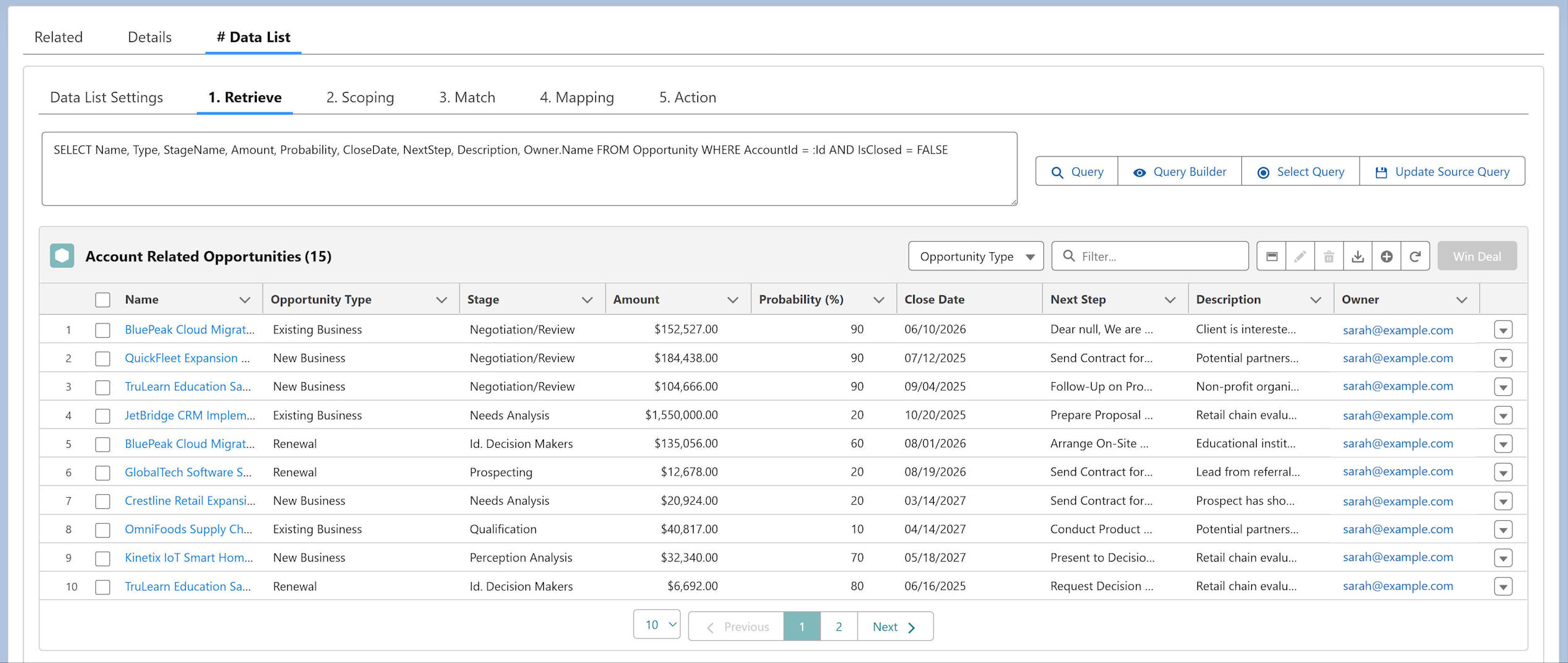Switch to the 2. Scoping tab
The height and width of the screenshot is (663, 1568).
360,97
